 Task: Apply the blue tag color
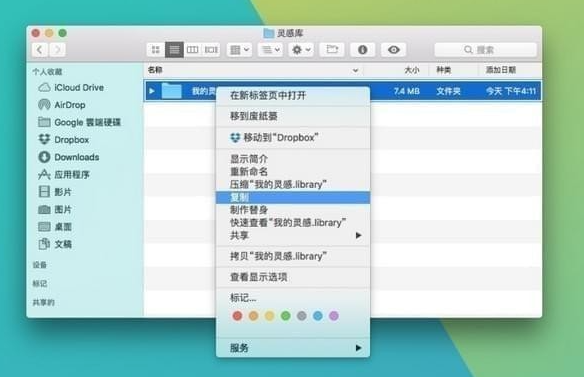pos(318,316)
